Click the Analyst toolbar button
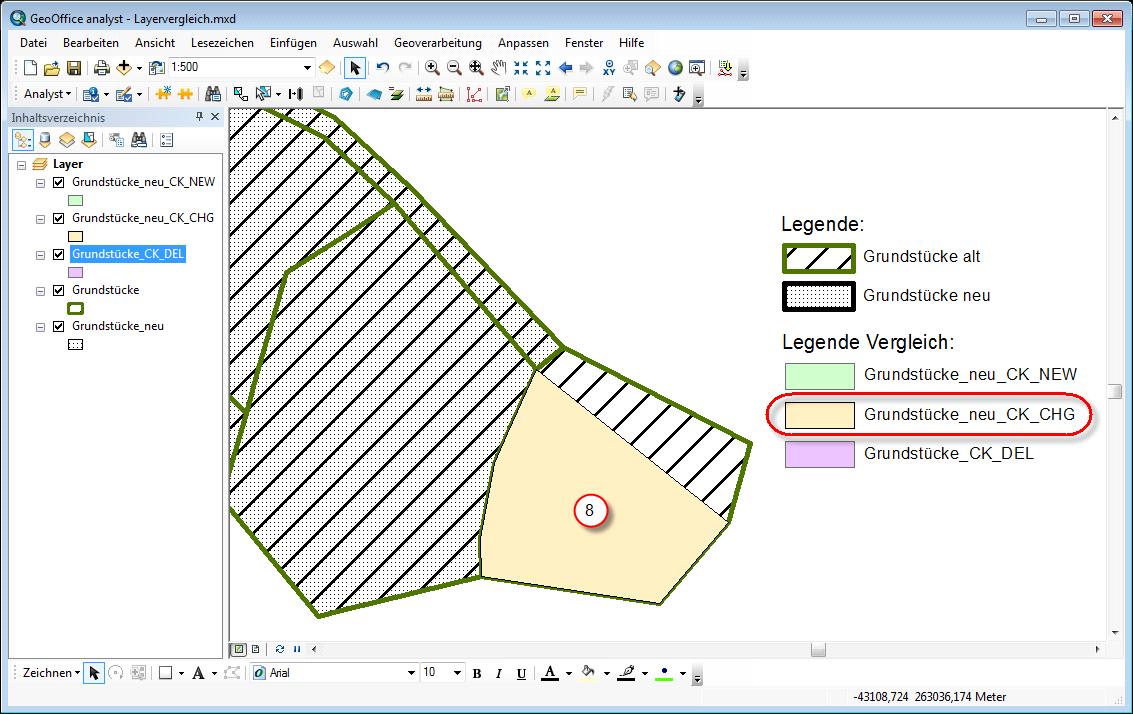1133x714 pixels. [x=46, y=94]
